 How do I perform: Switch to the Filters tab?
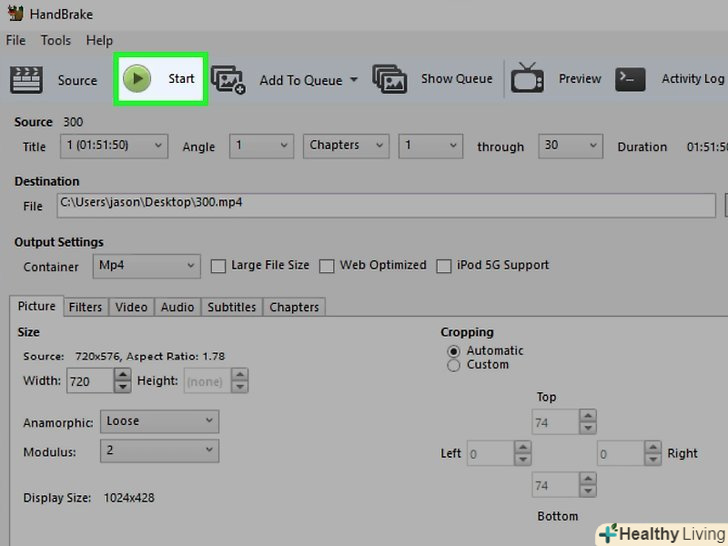pos(85,307)
